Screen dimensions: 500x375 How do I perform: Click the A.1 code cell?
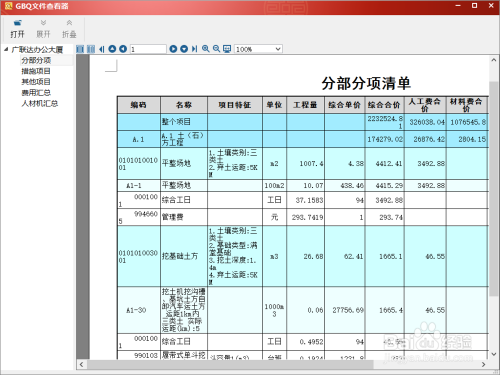(139, 139)
